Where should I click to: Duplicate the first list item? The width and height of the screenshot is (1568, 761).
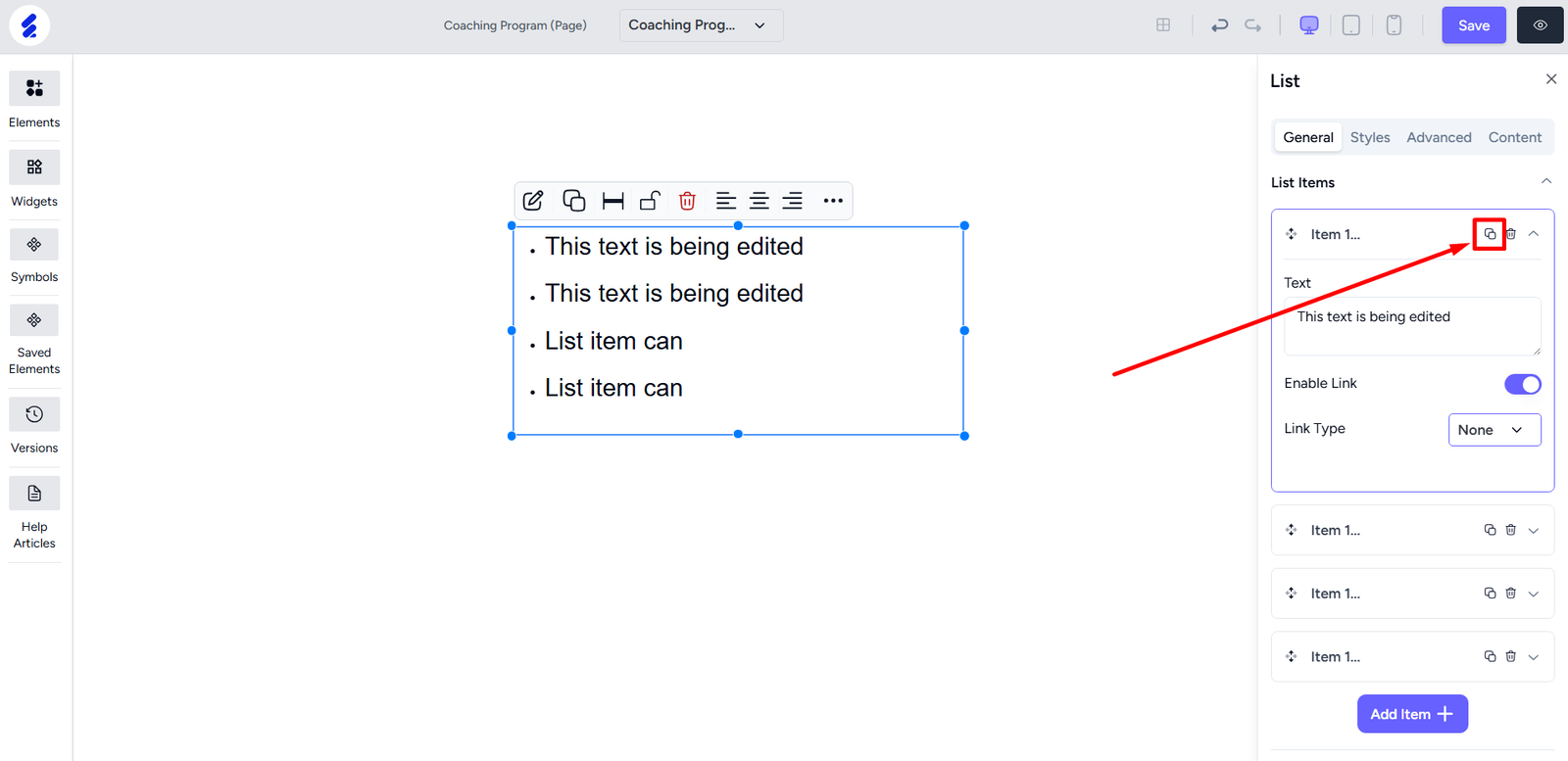click(1490, 234)
